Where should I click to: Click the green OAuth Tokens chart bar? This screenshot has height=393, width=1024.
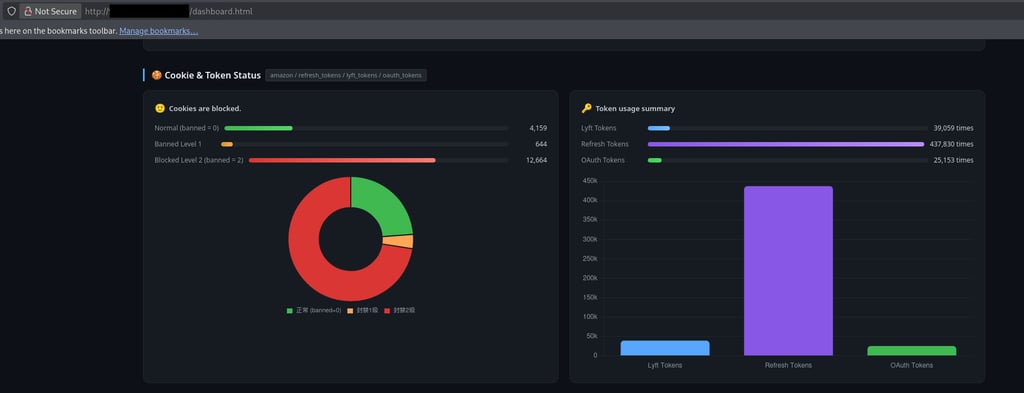912,351
